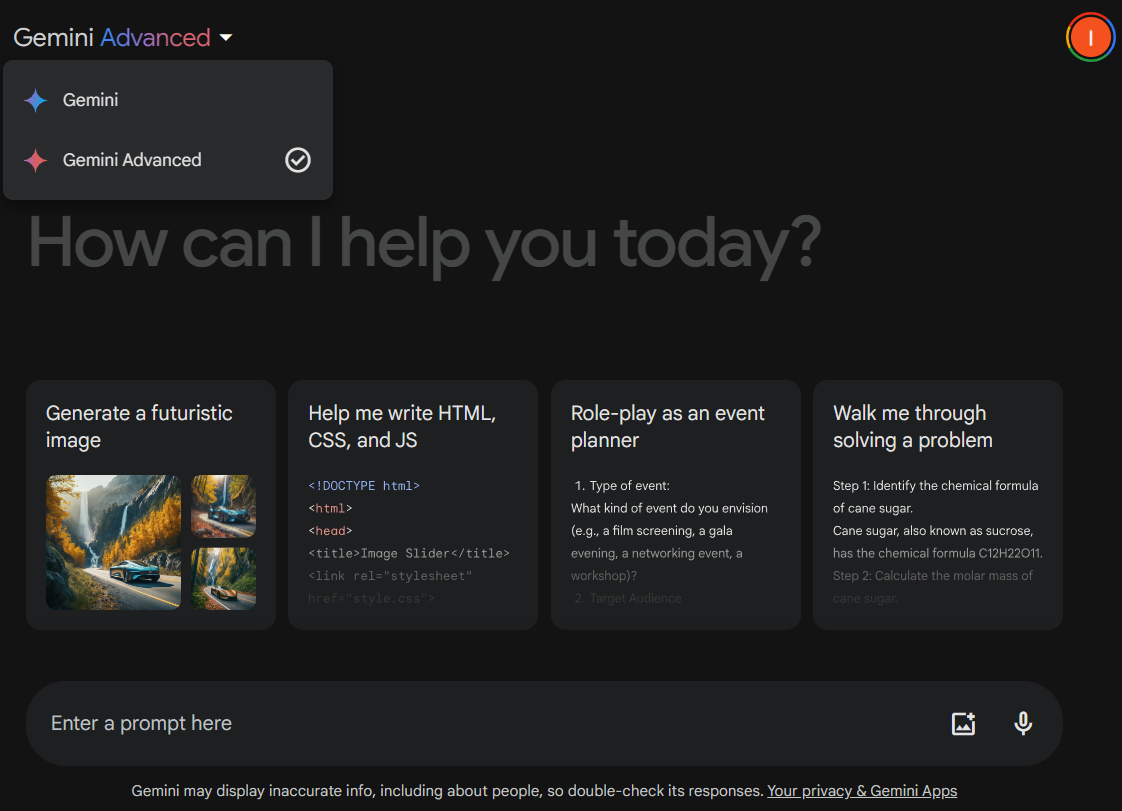Viewport: 1122px width, 811px height.
Task: Click the link rel="stylesheet" code line
Action: (390, 576)
